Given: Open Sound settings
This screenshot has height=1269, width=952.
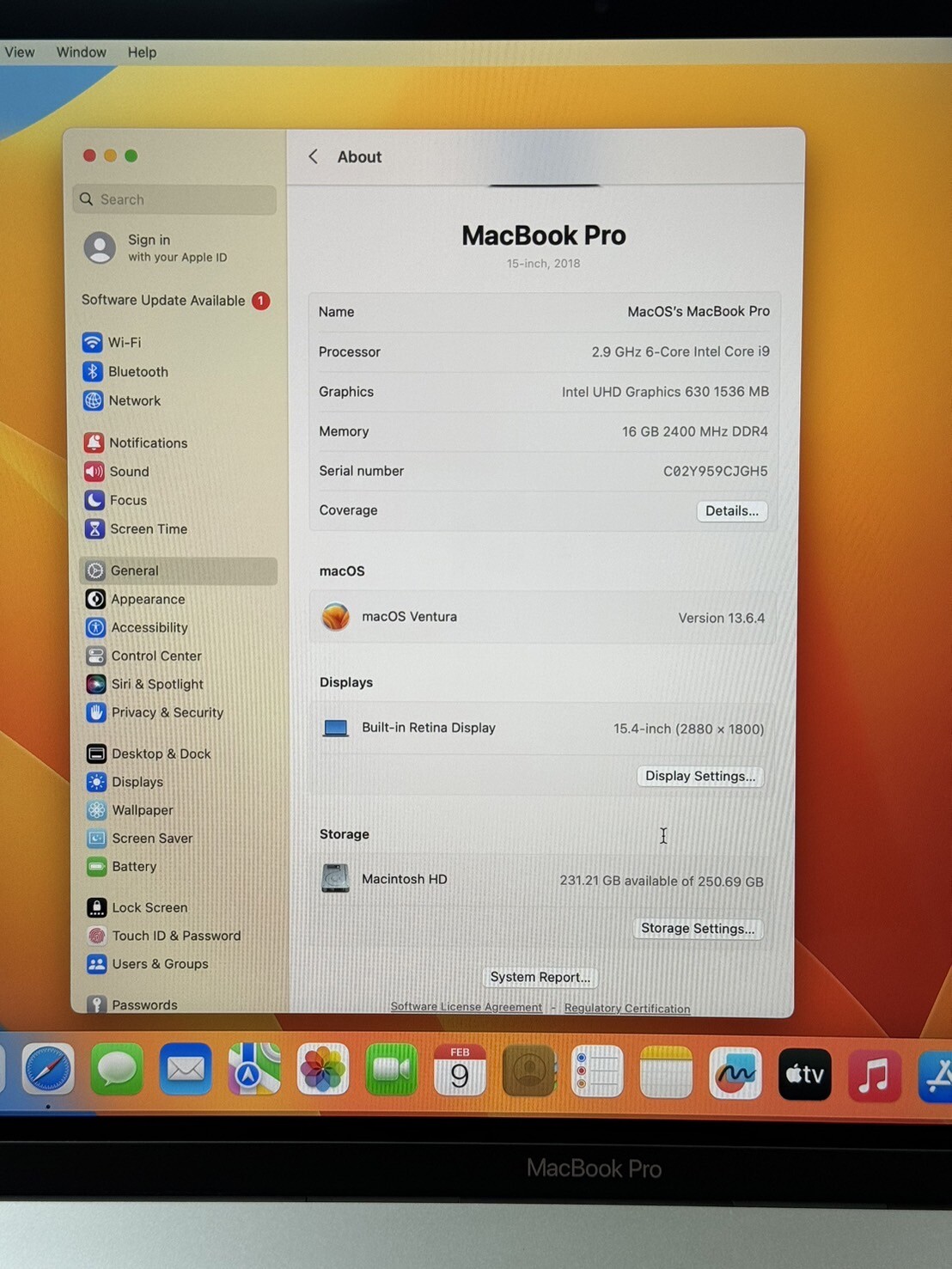Looking at the screenshot, I should (117, 471).
